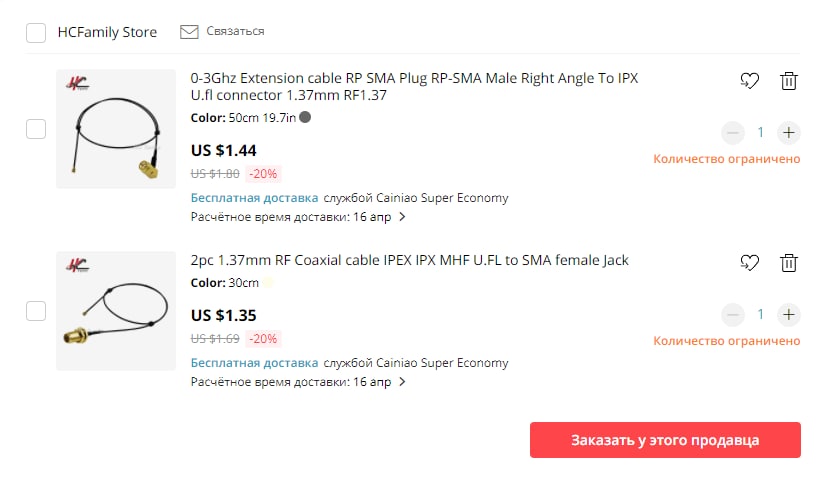
Task: Click the Связаться link
Action: coord(235,32)
